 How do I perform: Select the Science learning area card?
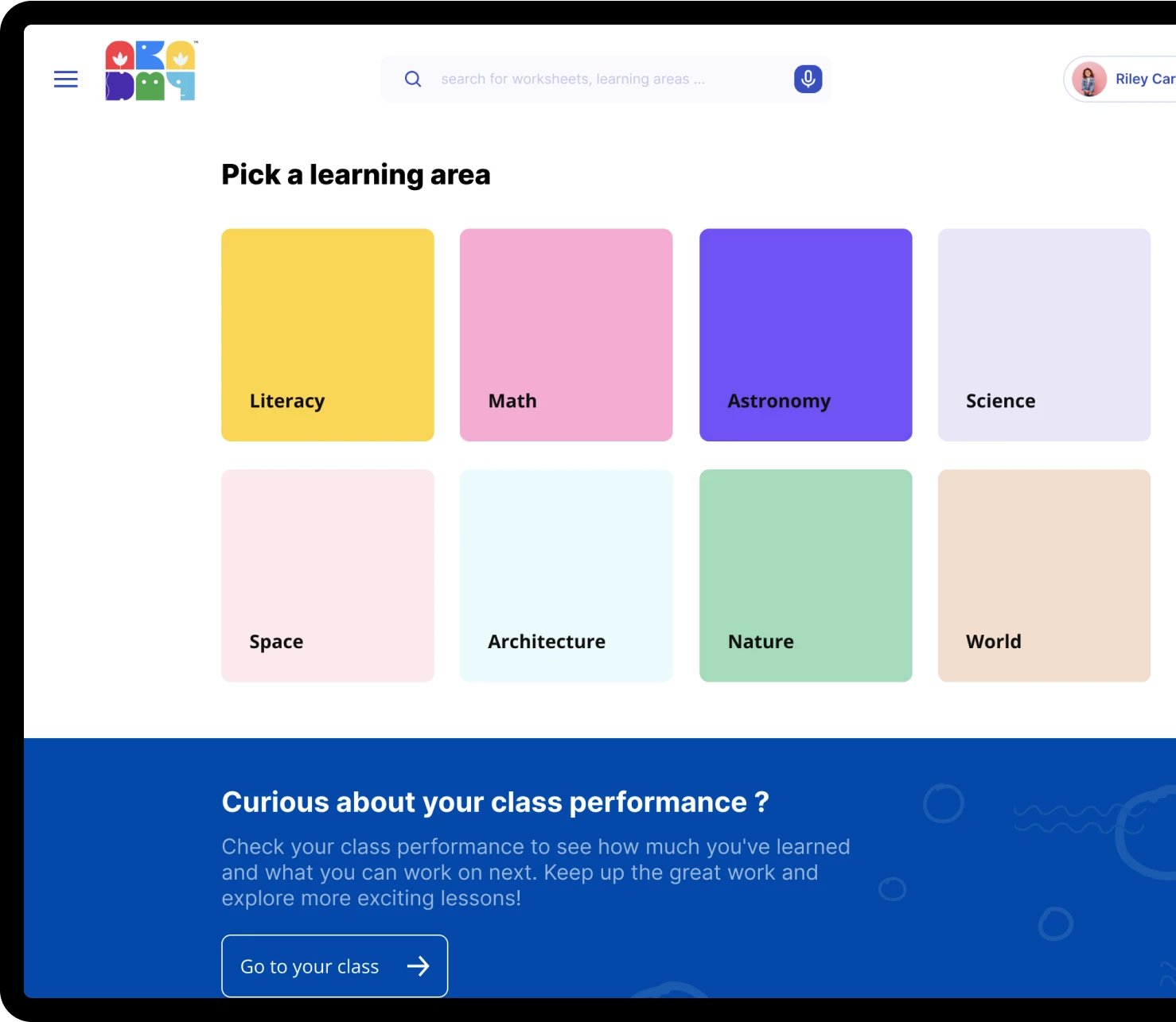point(1044,335)
